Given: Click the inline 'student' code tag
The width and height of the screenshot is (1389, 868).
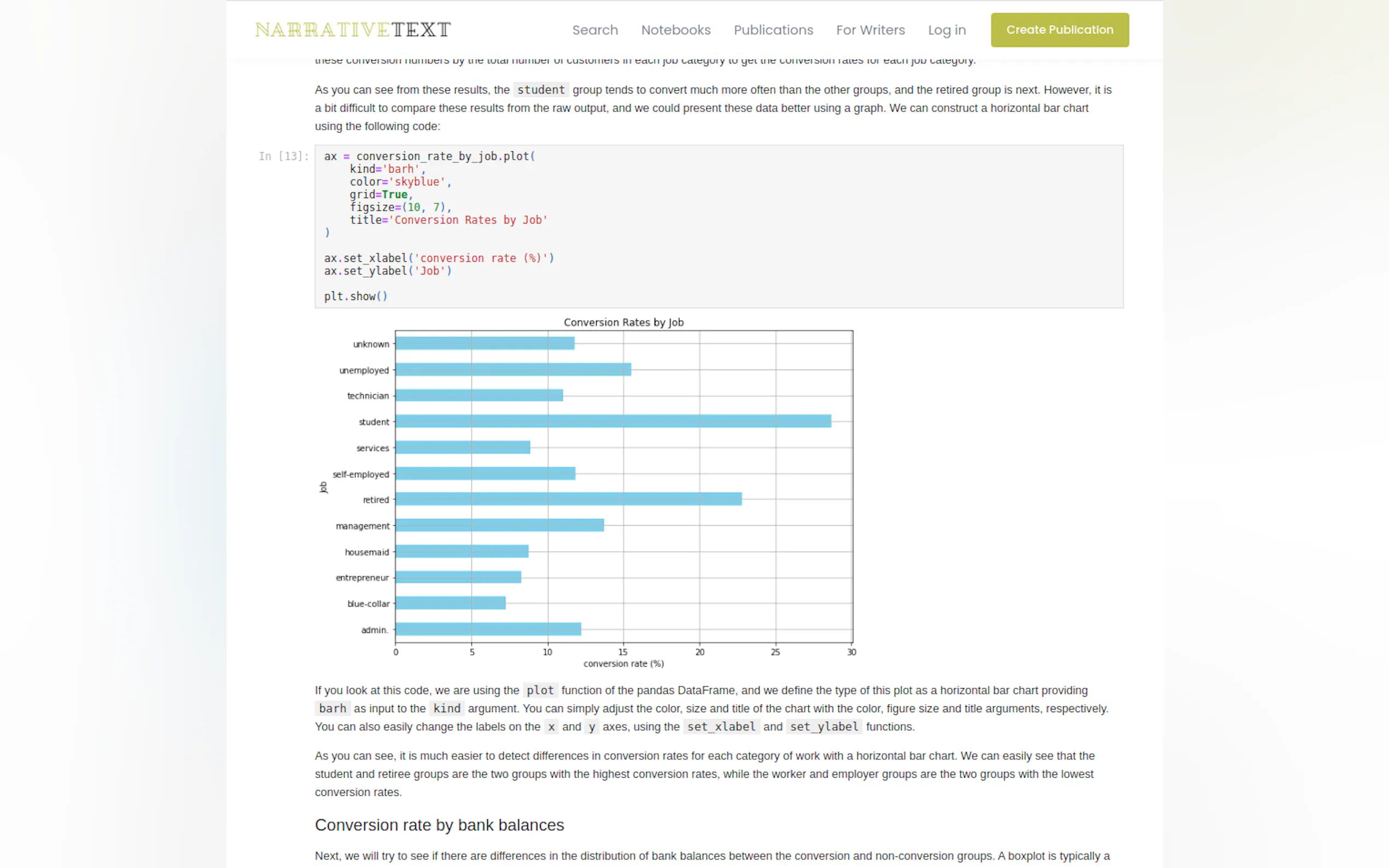Looking at the screenshot, I should click(540, 90).
